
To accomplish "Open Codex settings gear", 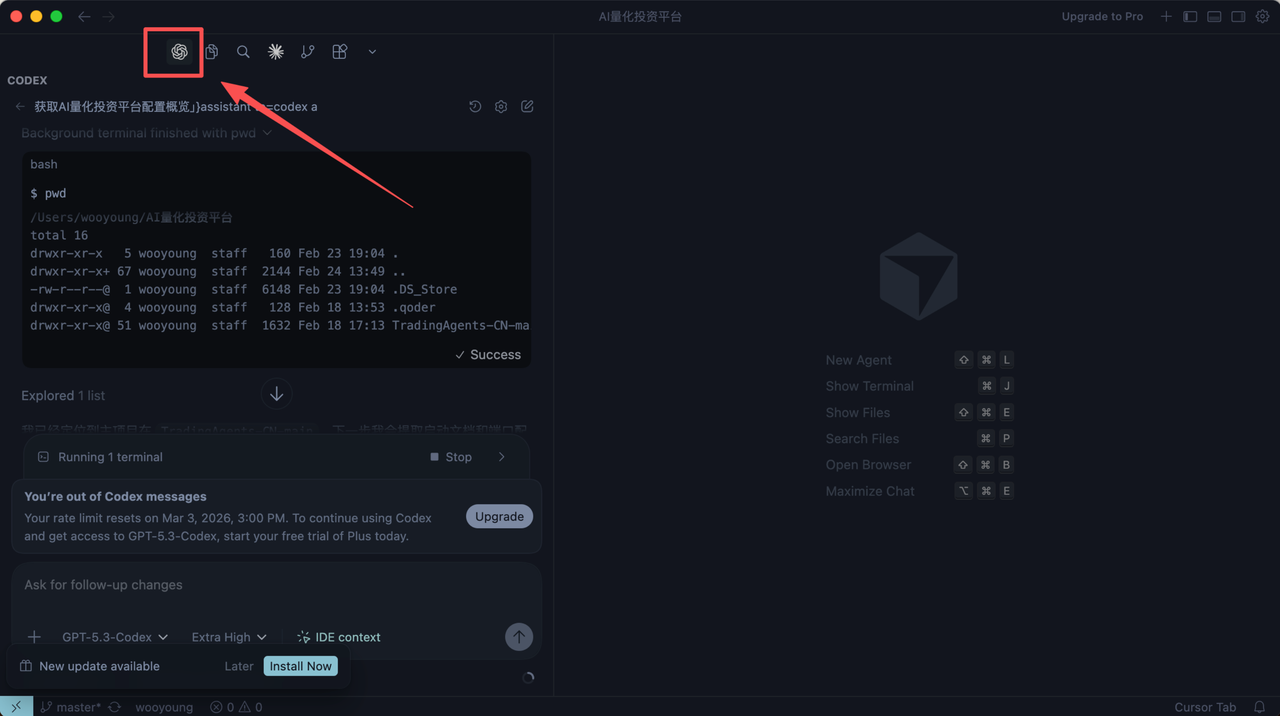I will (501, 106).
